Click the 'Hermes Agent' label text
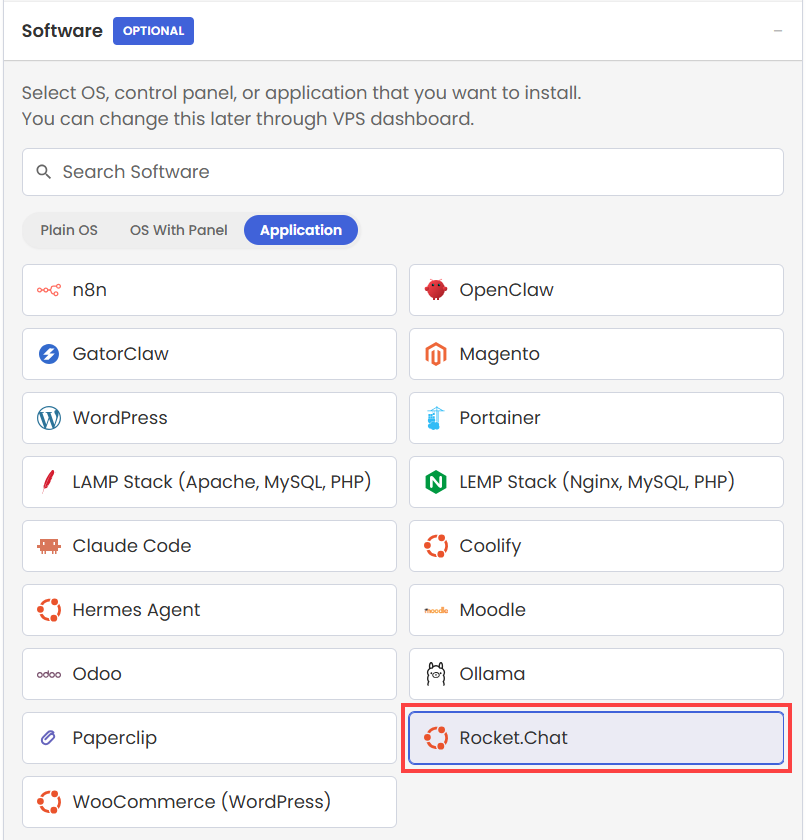The image size is (809, 840). pyautogui.click(x=136, y=610)
